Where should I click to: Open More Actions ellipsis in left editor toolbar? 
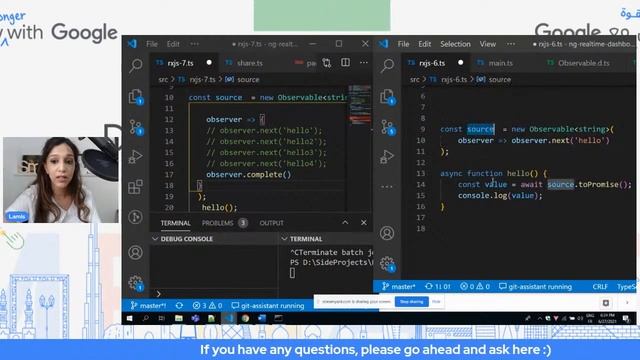point(364,62)
